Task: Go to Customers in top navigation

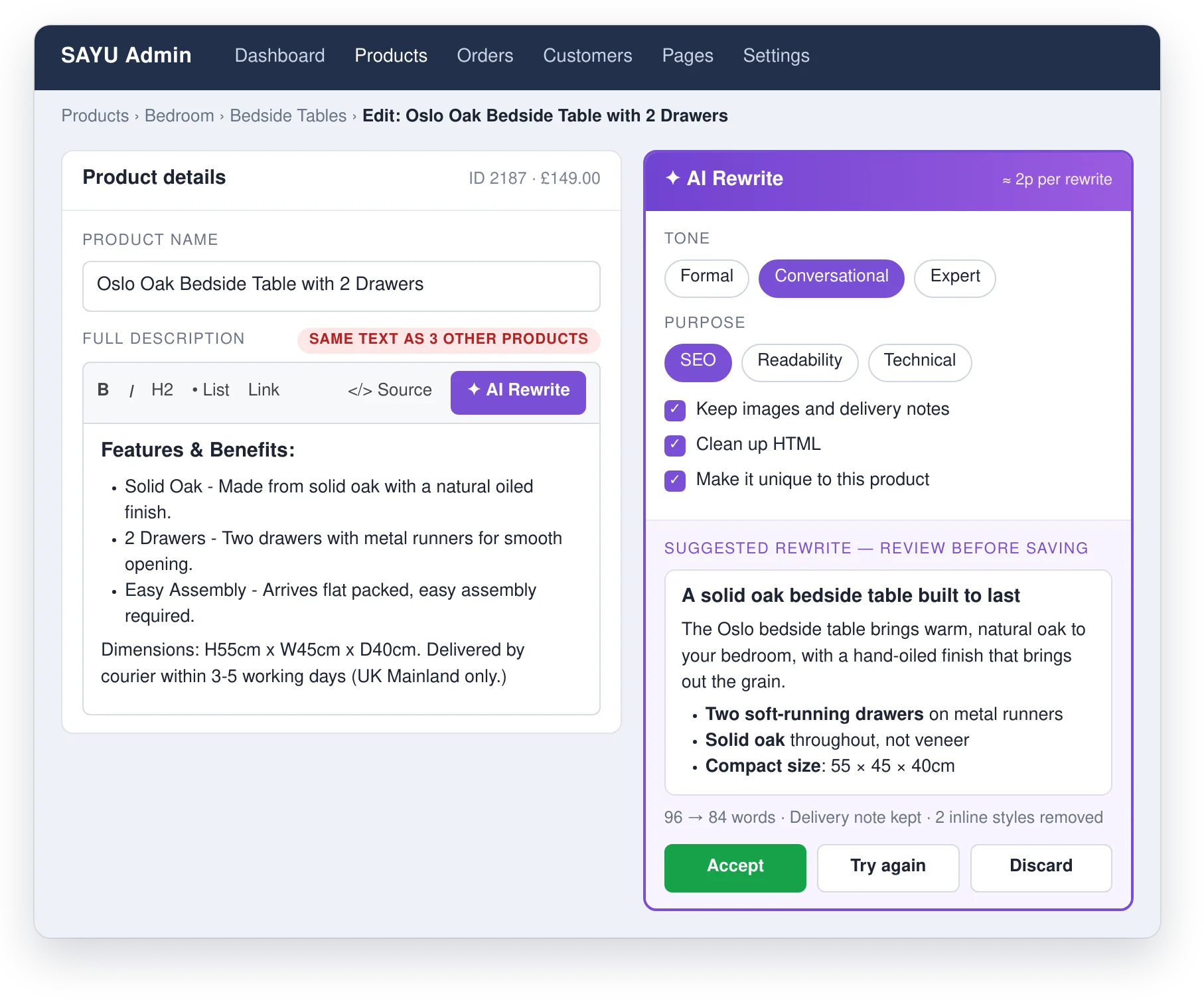Action: coord(588,56)
